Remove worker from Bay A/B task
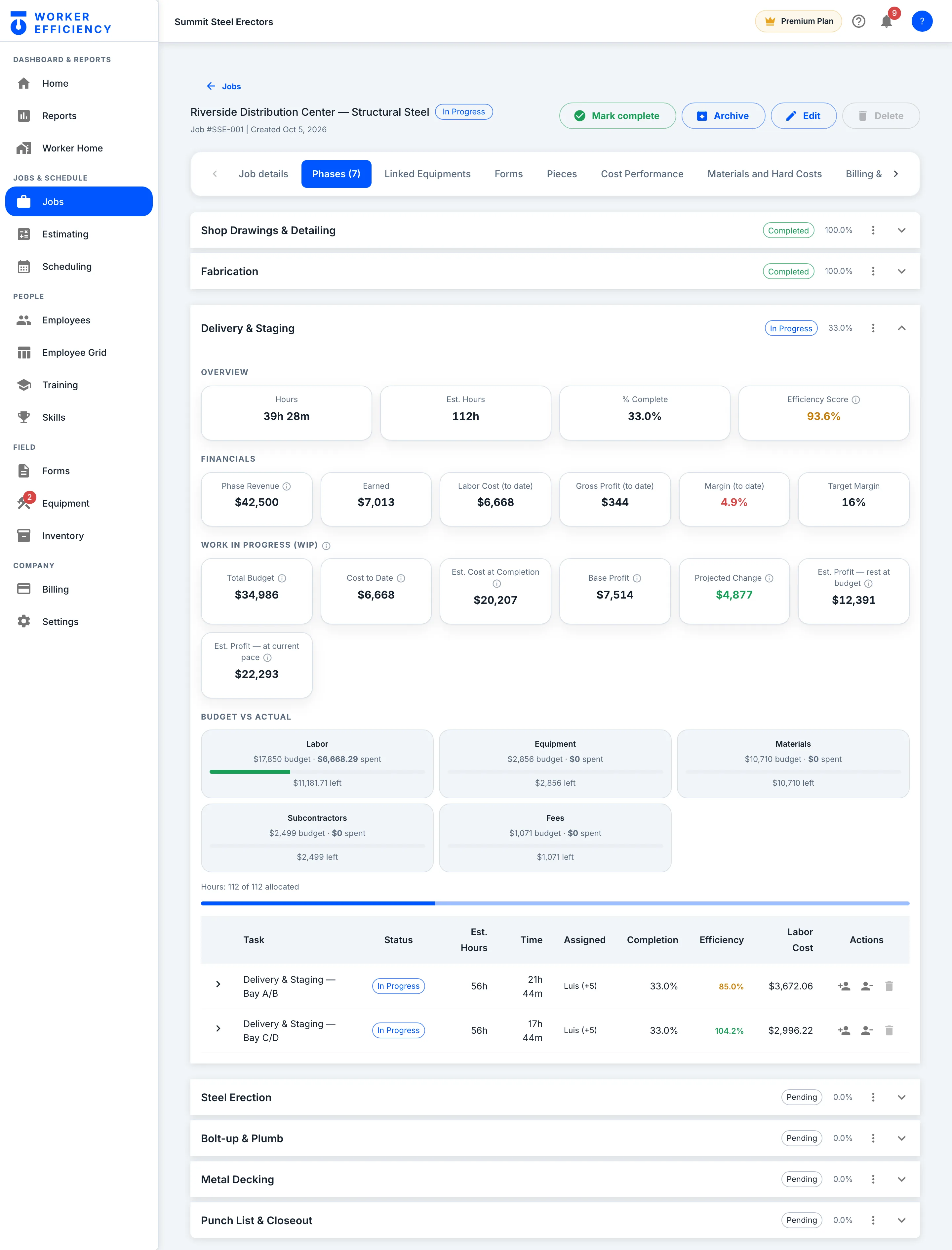This screenshot has height=1250, width=952. [x=866, y=986]
